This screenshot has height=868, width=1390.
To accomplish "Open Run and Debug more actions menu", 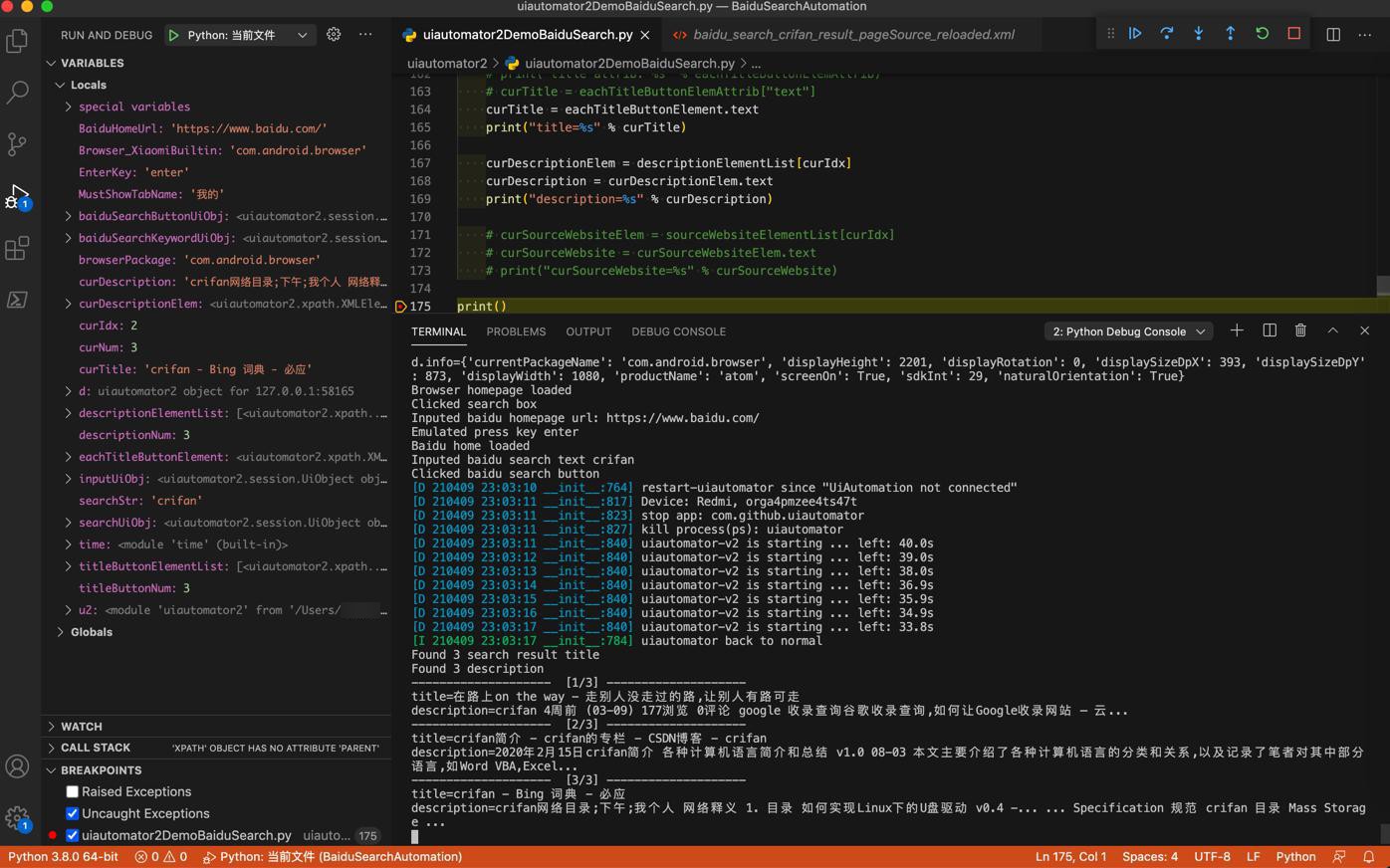I will [365, 34].
